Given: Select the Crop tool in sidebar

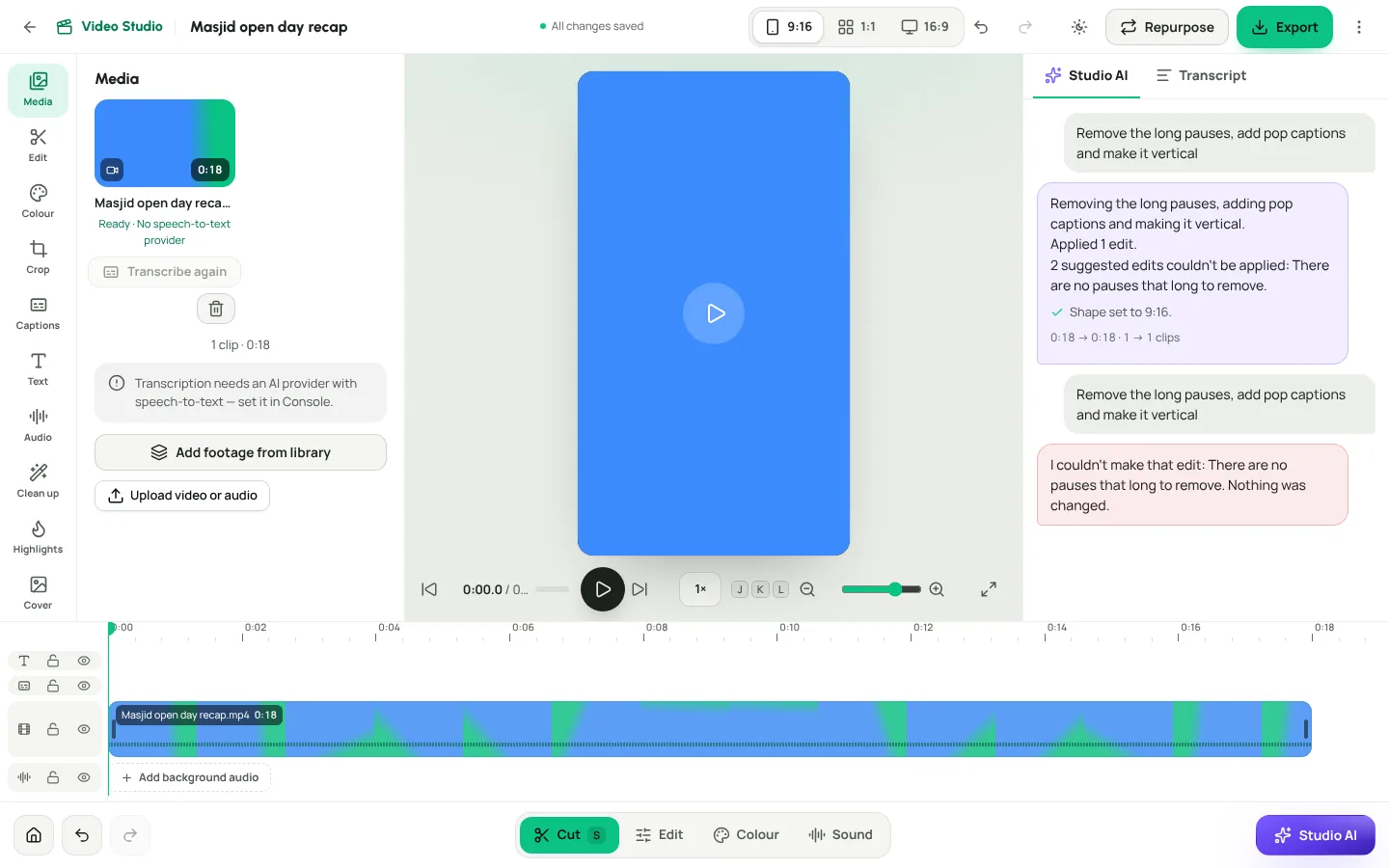Looking at the screenshot, I should click(38, 258).
